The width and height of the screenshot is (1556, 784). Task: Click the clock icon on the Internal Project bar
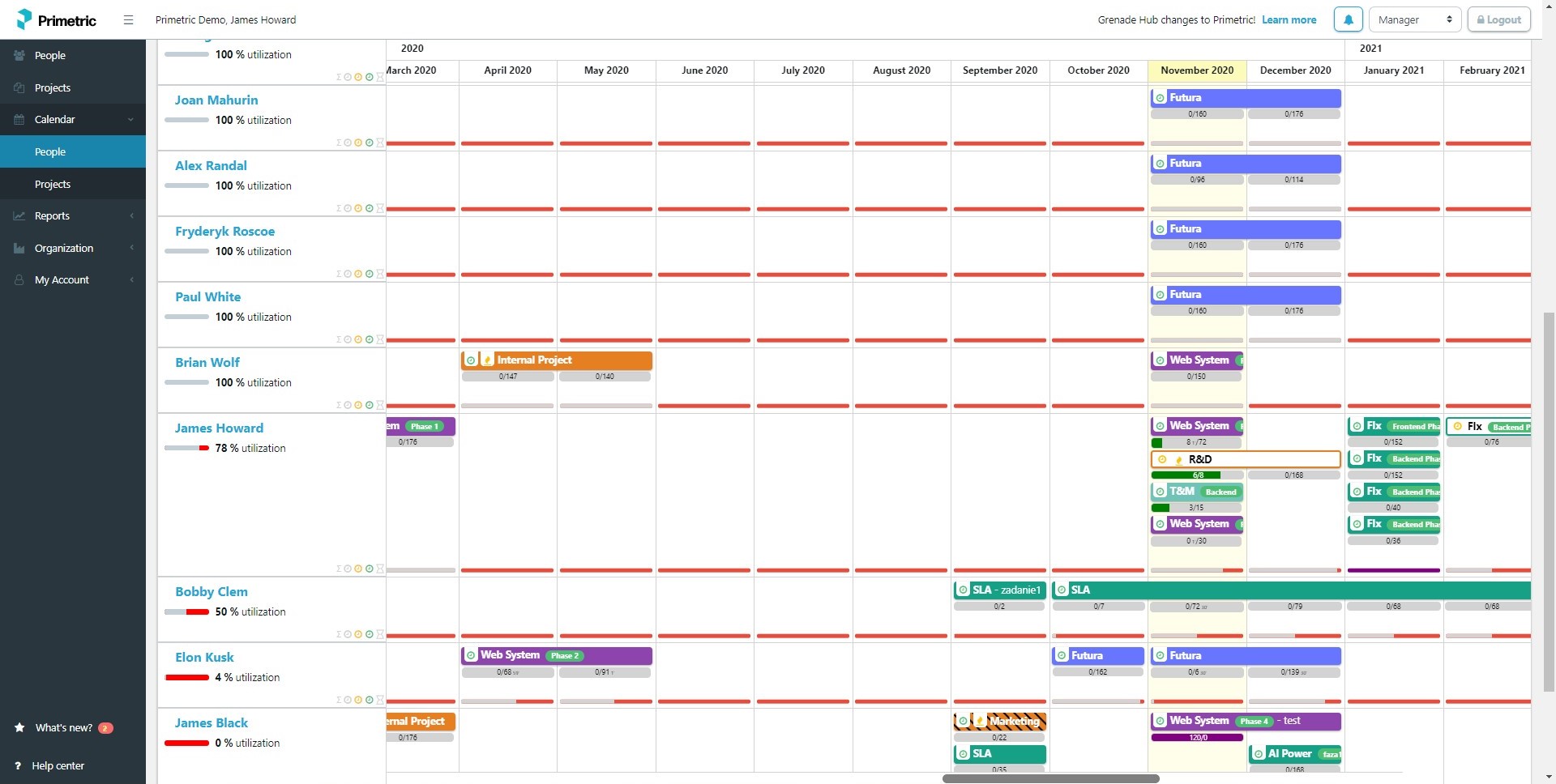point(471,360)
